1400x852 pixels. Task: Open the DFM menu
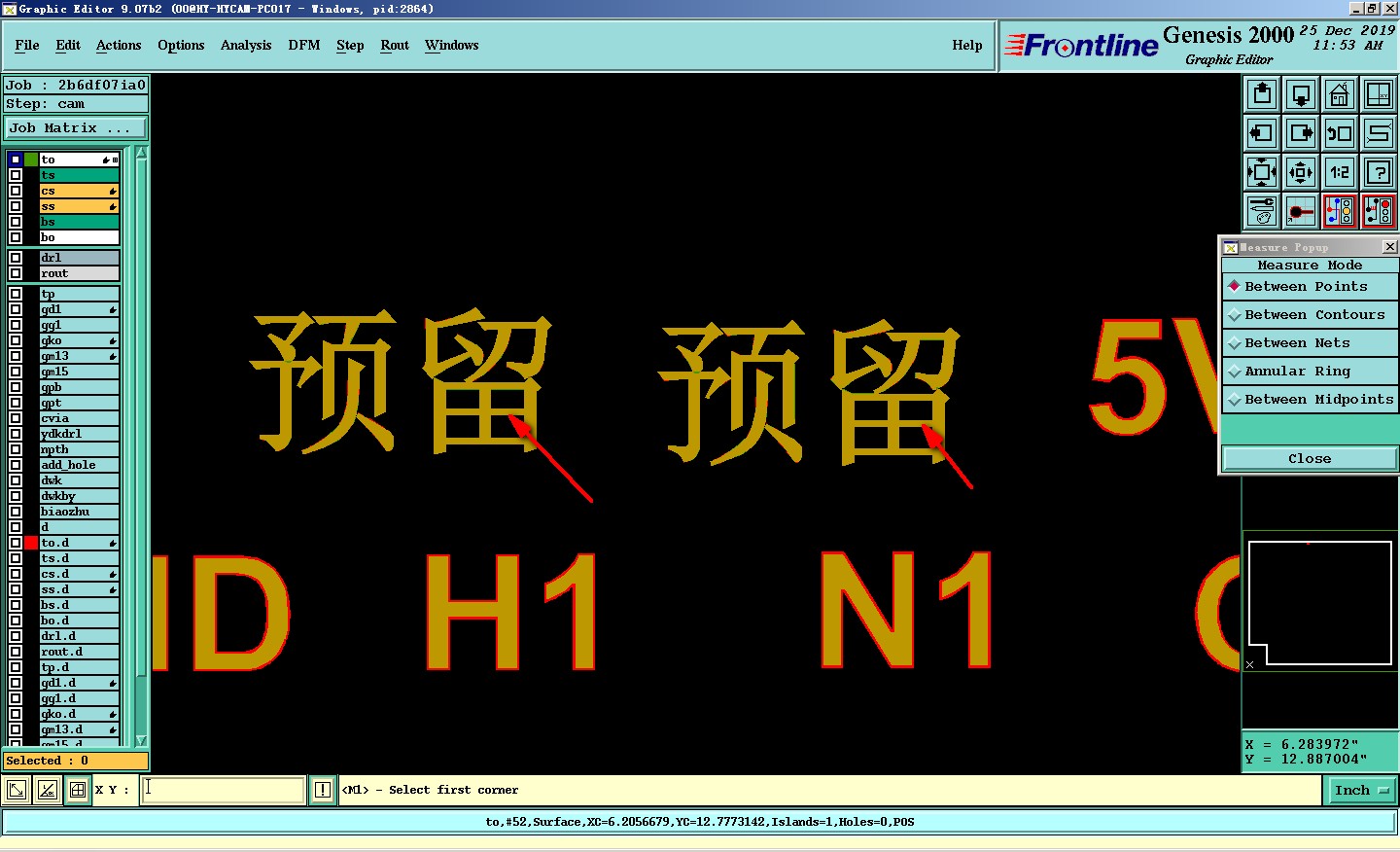pyautogui.click(x=304, y=45)
